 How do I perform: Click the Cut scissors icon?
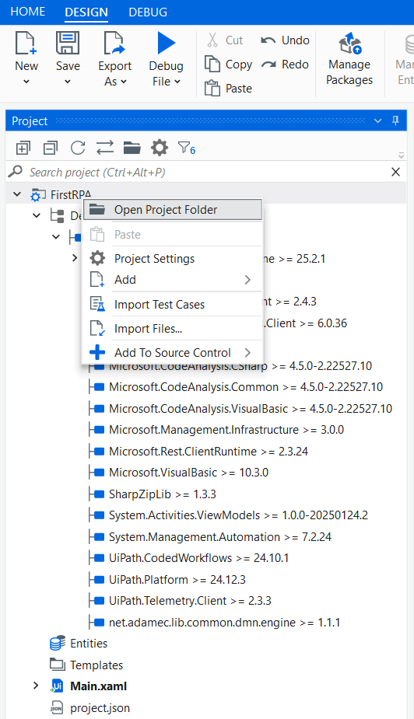tap(212, 40)
